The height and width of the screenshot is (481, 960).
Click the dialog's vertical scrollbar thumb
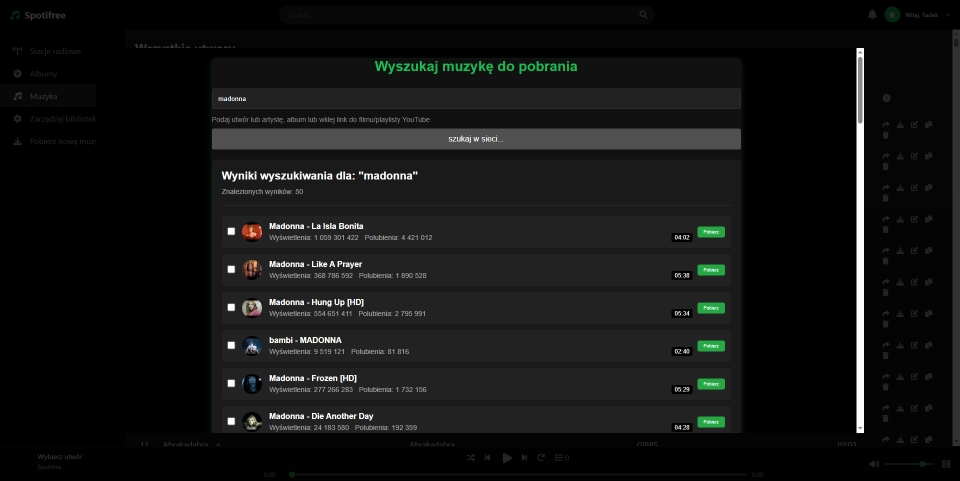click(x=860, y=90)
